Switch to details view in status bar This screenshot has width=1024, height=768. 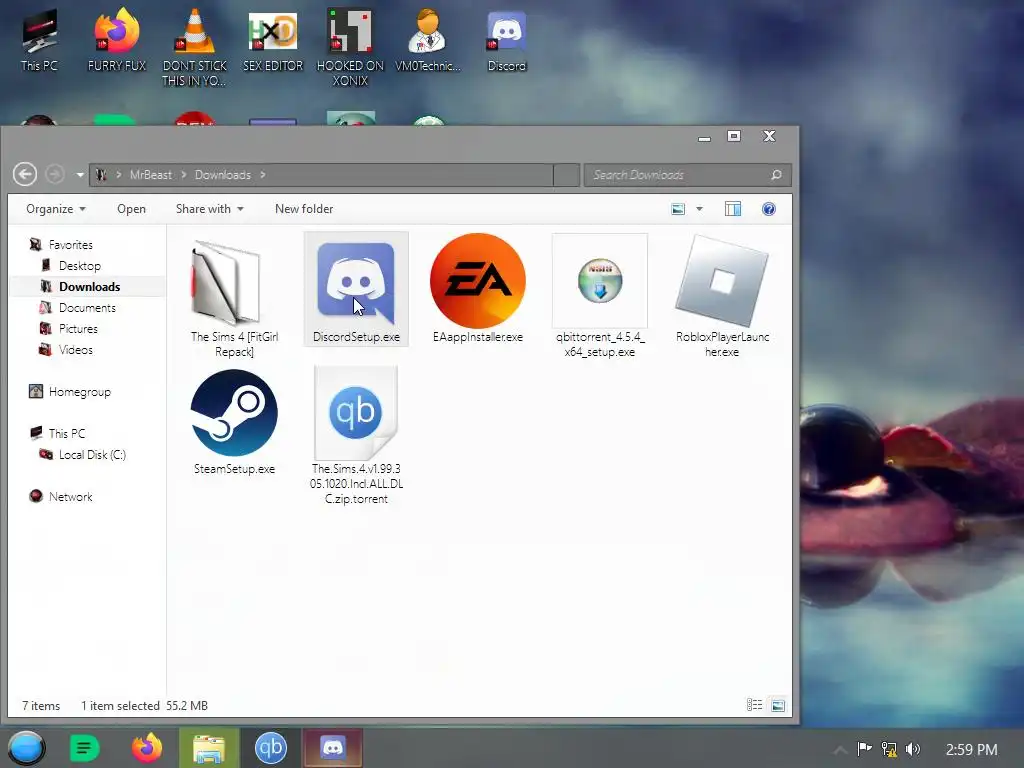point(754,705)
